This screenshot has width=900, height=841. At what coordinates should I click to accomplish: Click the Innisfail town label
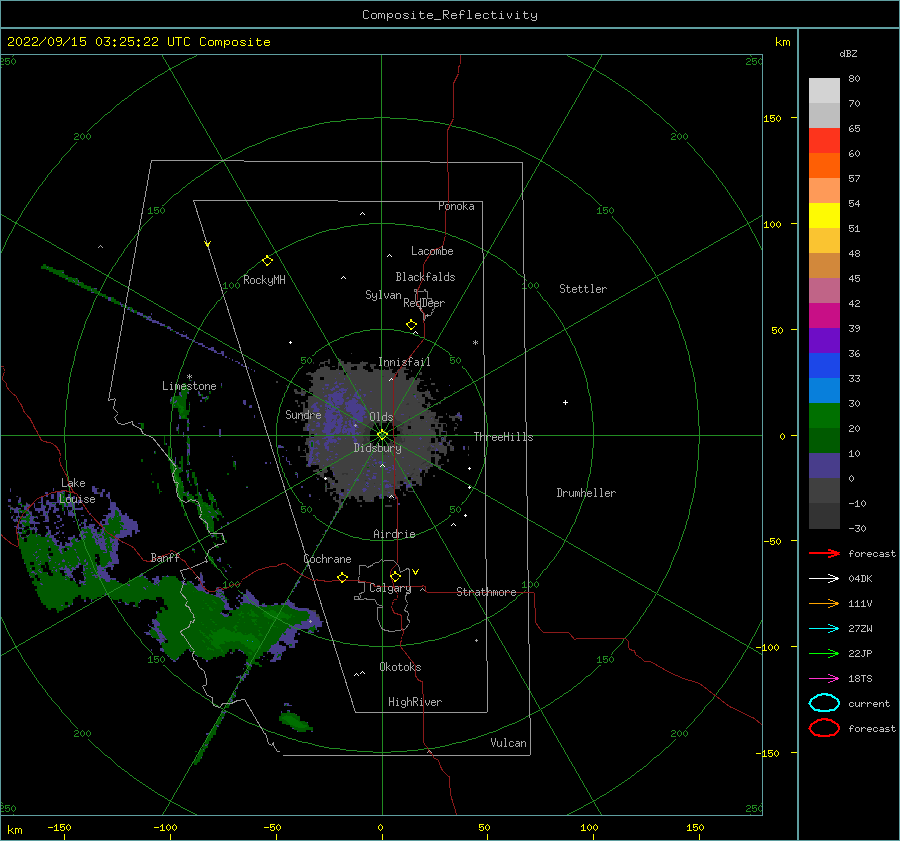click(404, 362)
